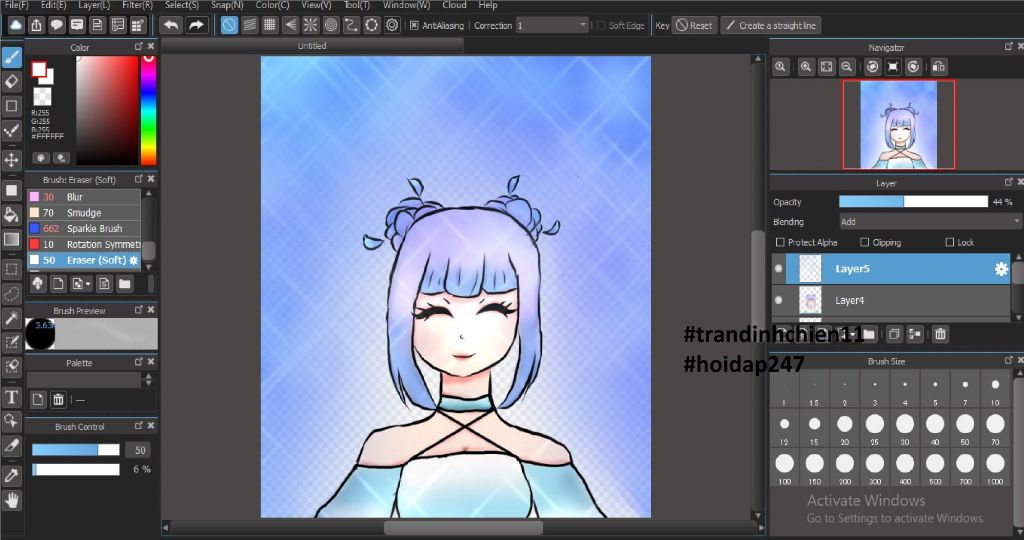1024x540 pixels.
Task: Select the Brush tool
Action: coord(12,57)
